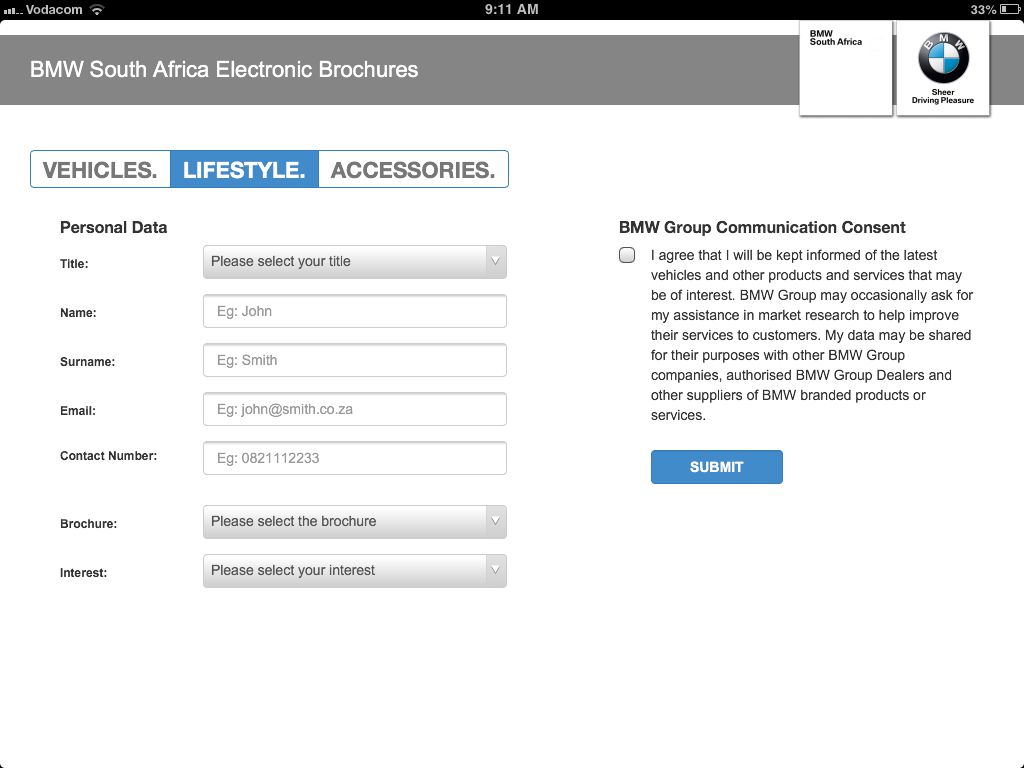Click the BMW roundel logo

click(943, 58)
